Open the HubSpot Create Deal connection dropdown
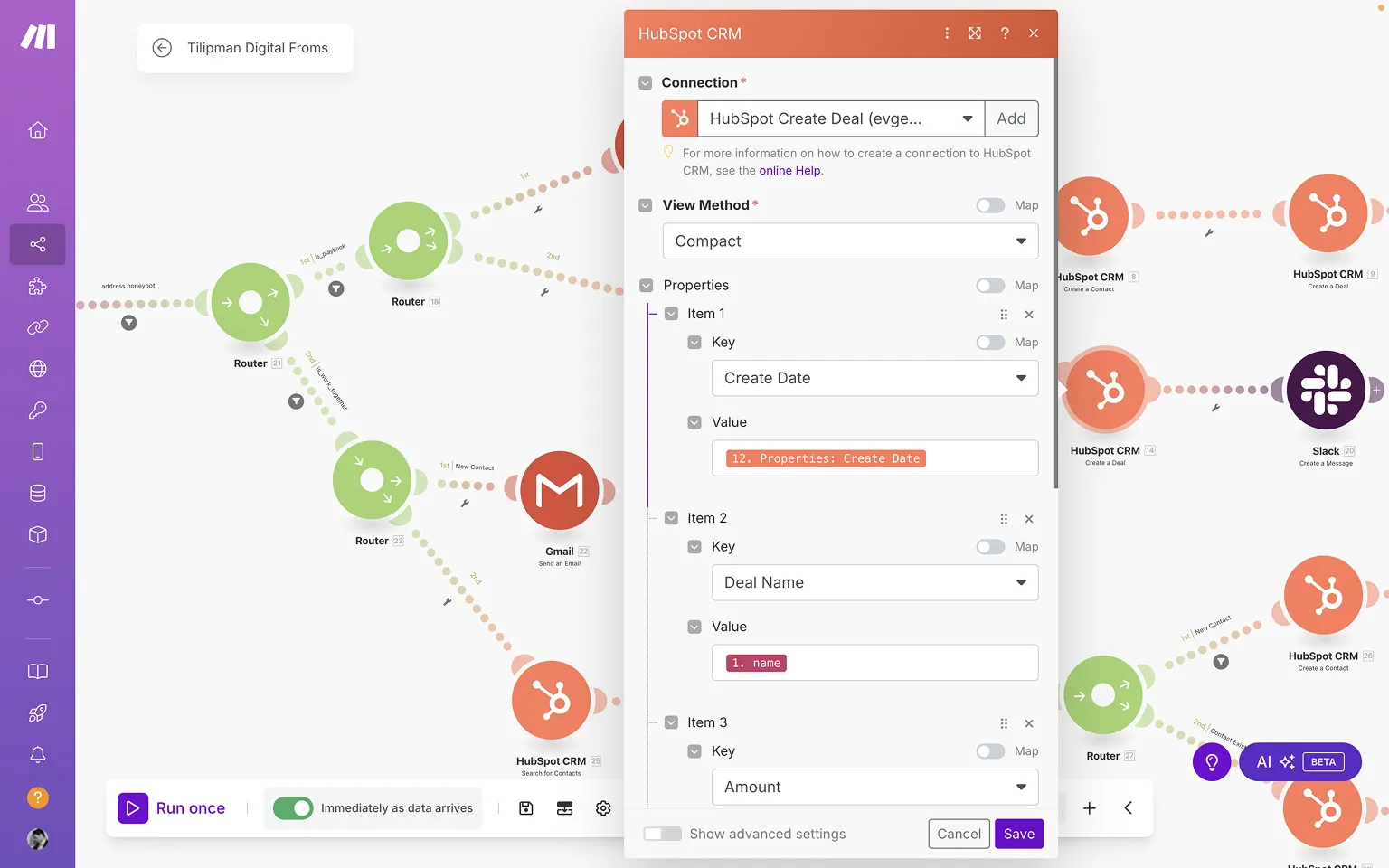Viewport: 1389px width, 868px height. 840,118
